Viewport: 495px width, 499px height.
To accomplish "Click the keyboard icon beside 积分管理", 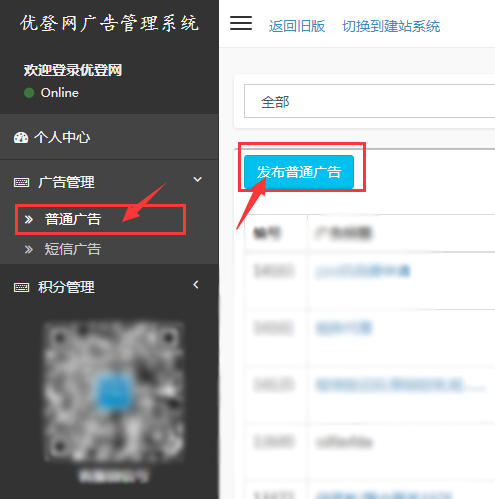I will (x=21, y=287).
